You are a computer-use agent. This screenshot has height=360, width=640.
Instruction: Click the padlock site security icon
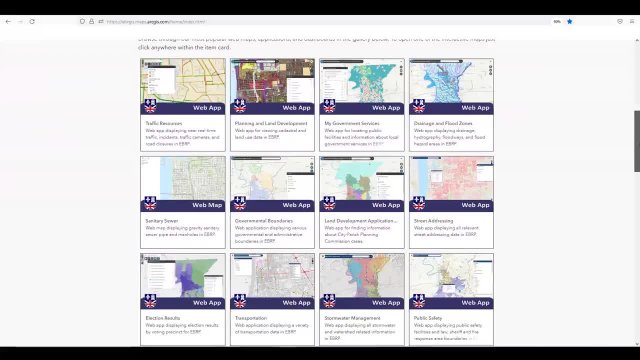tap(91, 22)
